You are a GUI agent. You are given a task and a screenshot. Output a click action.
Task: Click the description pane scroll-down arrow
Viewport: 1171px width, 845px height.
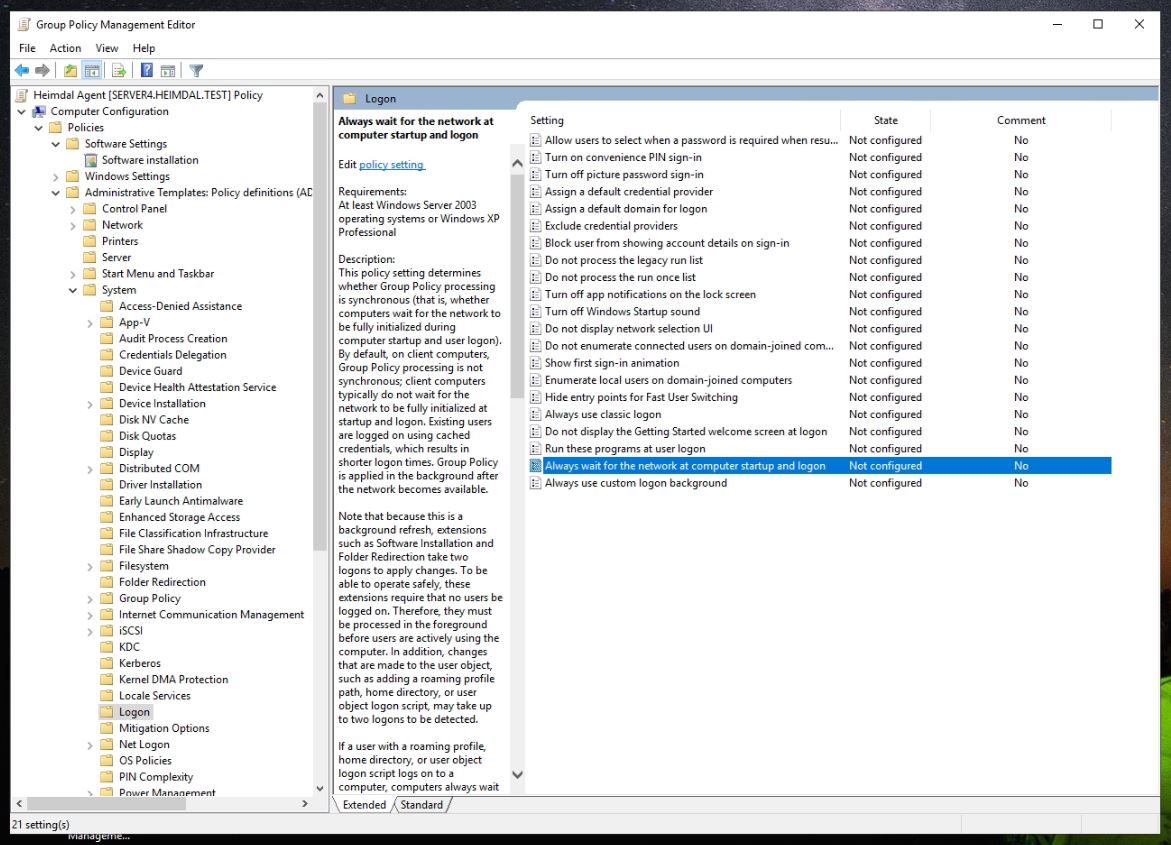(x=517, y=775)
